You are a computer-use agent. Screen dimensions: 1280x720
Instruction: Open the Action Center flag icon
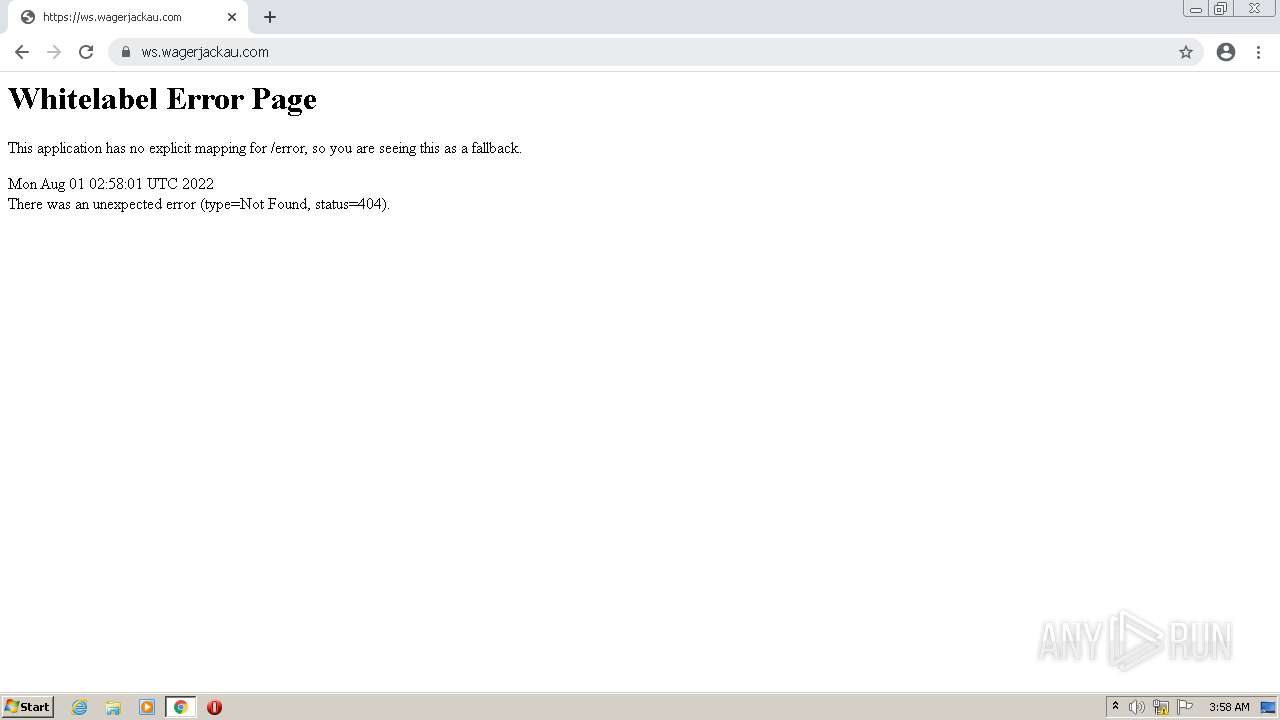[x=1185, y=707]
